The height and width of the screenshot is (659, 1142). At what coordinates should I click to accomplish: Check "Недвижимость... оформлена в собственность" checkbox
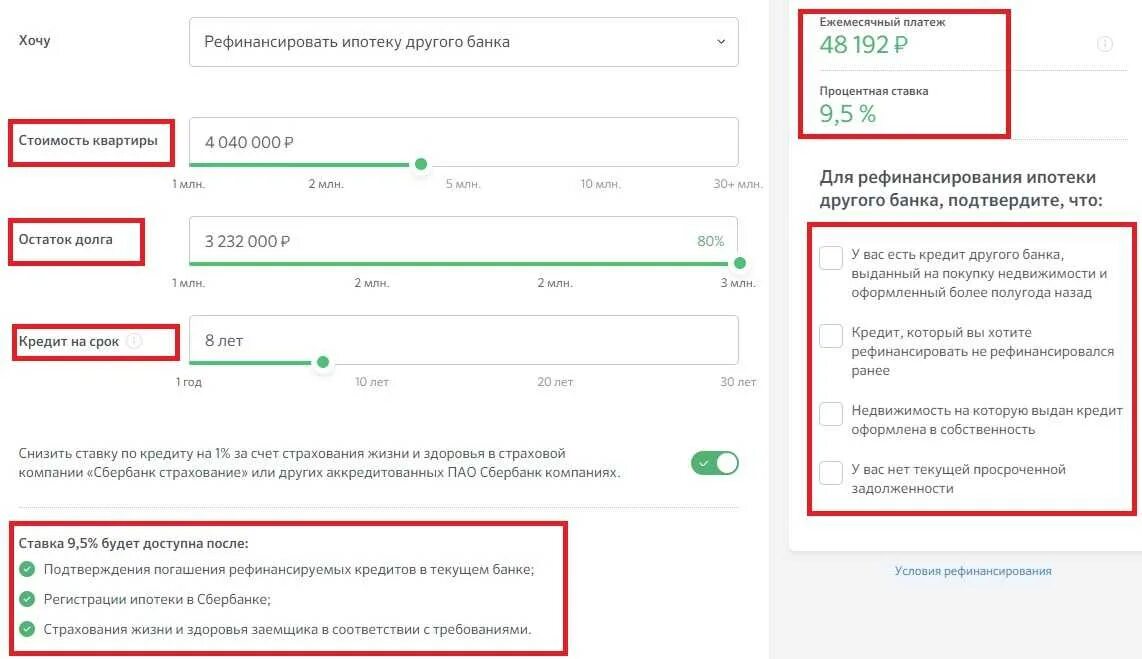(x=830, y=414)
